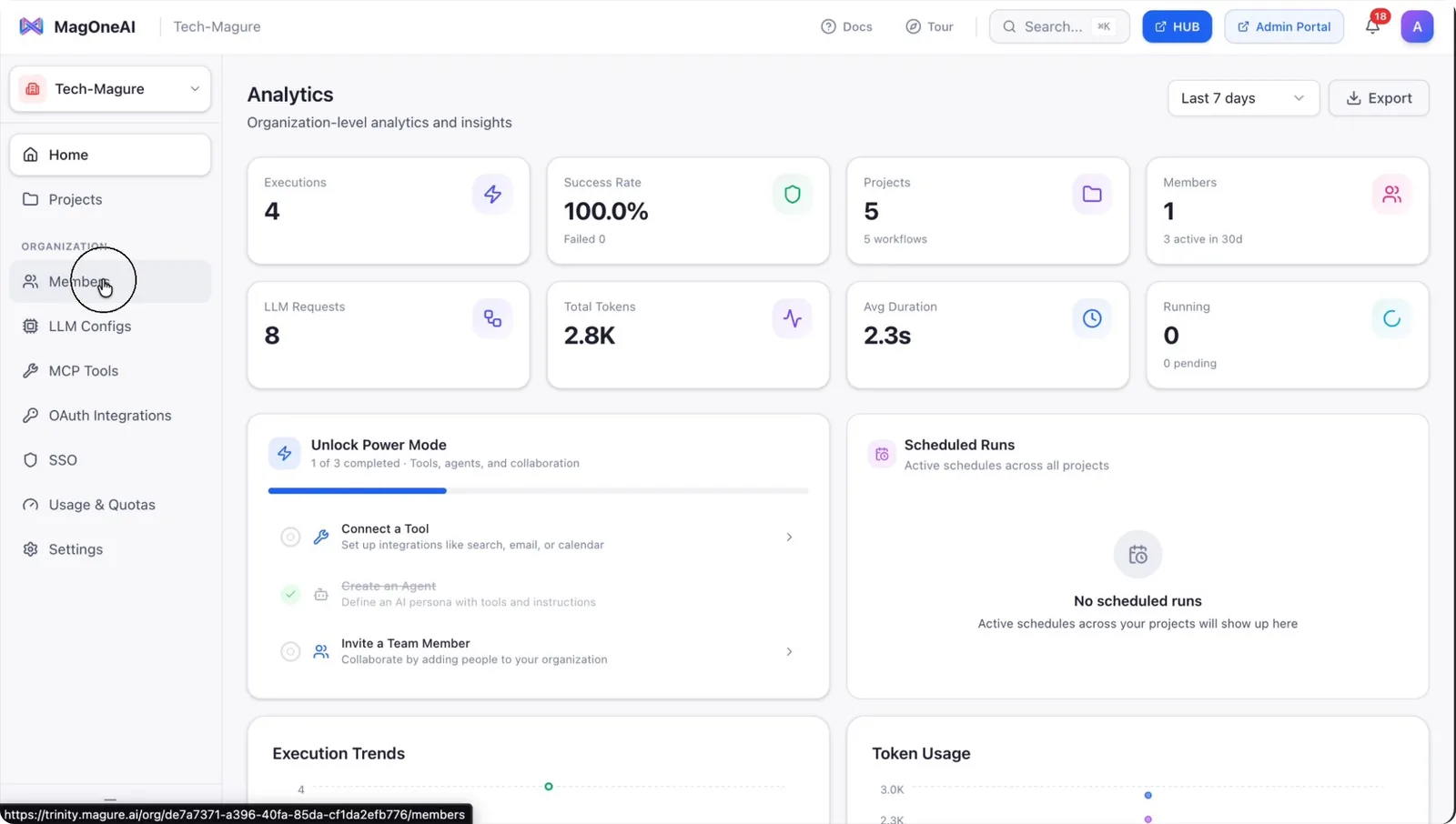Click the Projects folder icon in card
1456x824 pixels.
(1092, 194)
